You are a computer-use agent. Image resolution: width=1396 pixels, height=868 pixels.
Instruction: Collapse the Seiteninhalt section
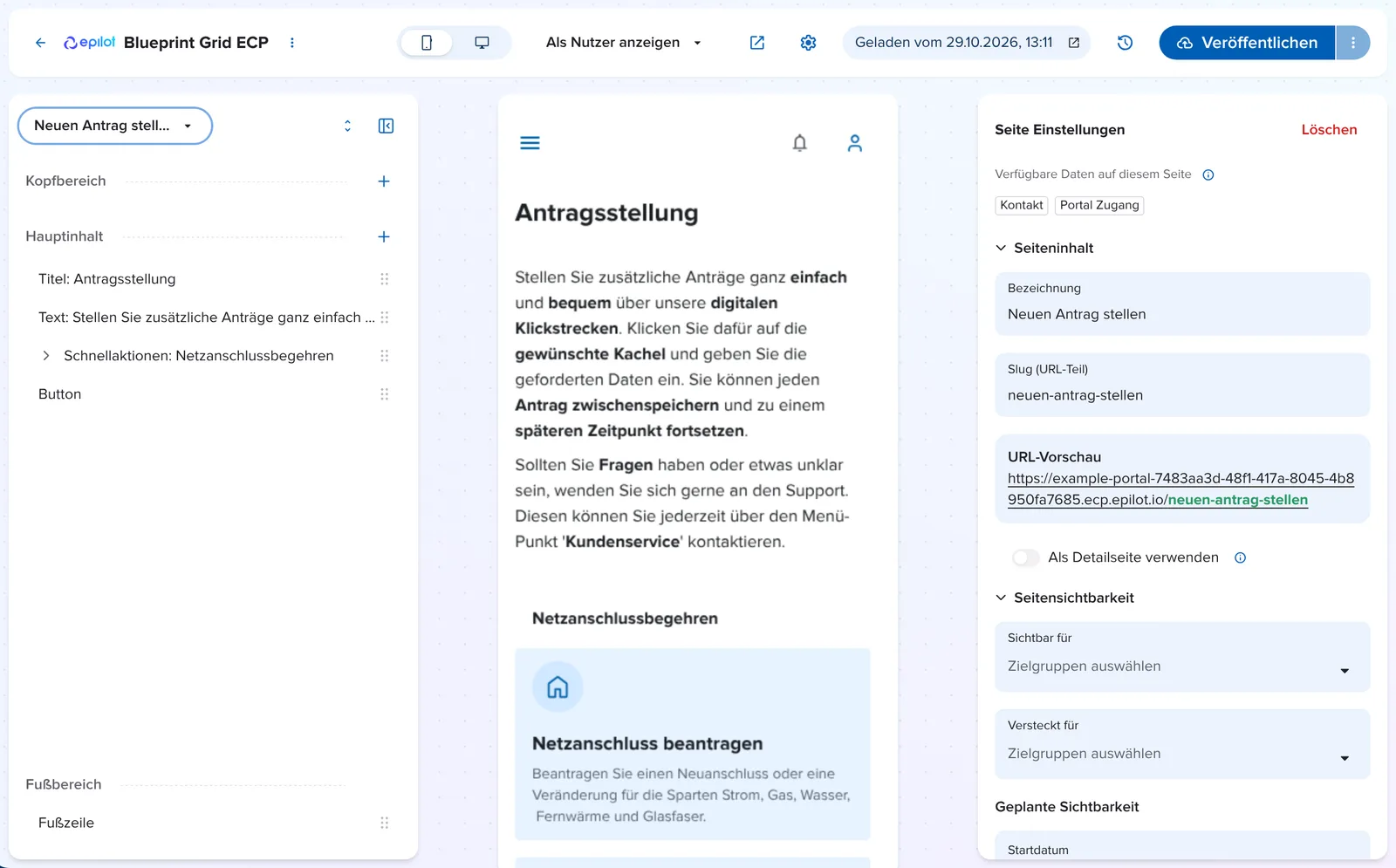click(x=1001, y=248)
